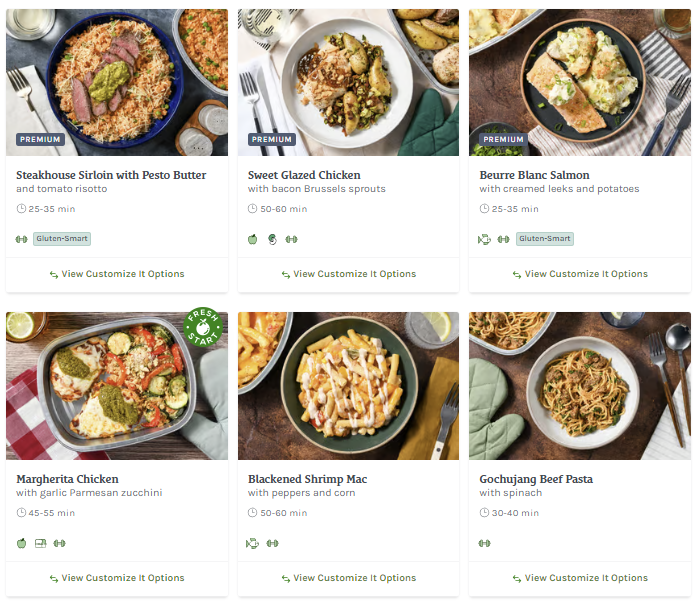Screen dimensions: 695x604
Task: Click the Premium badge on the salmon photo
Action: pos(503,140)
